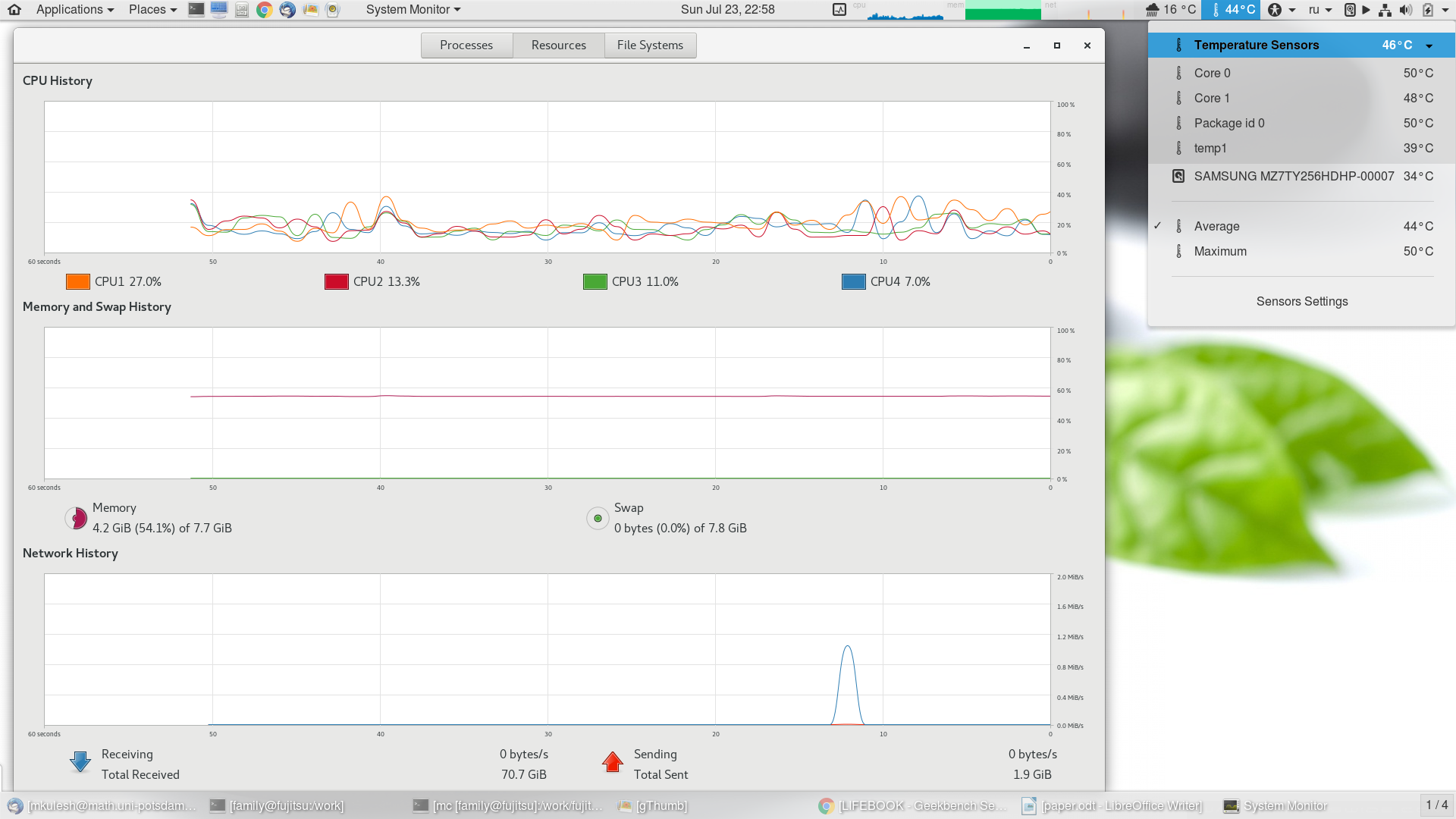Open the Terminal launcher in top panel

196,10
